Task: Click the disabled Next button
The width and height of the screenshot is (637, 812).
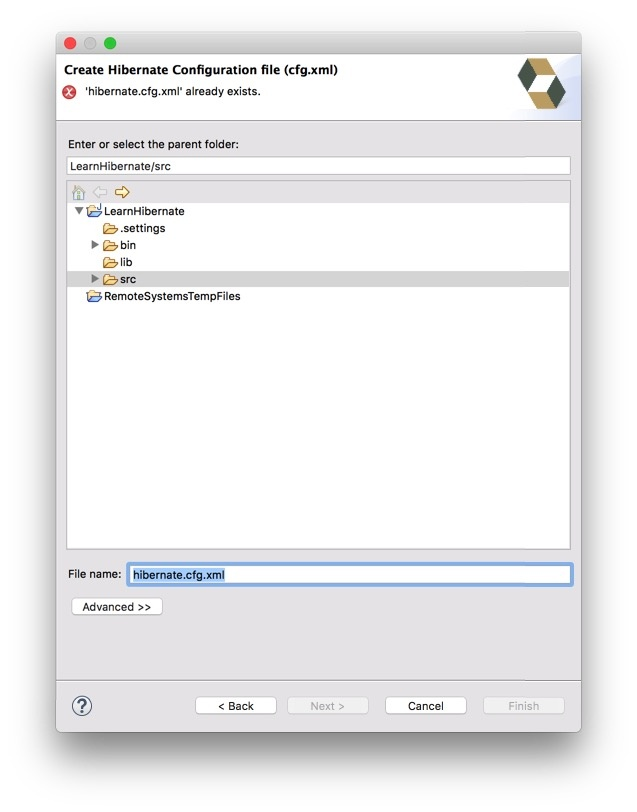Action: coord(327,706)
